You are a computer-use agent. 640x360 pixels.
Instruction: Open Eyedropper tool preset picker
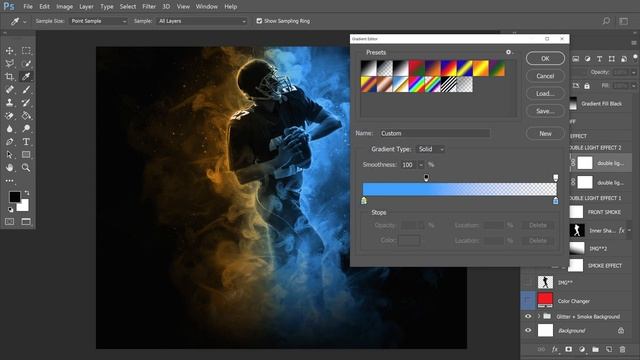tap(24, 21)
